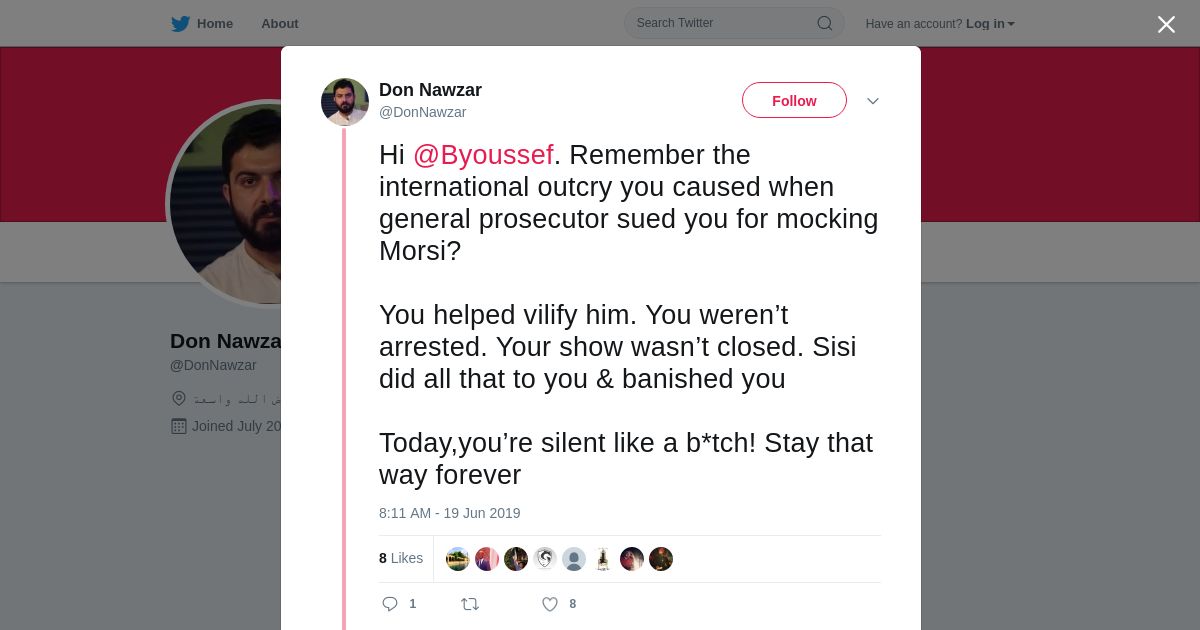
Task: Click the @DonNawzar handle in tweet header
Action: click(422, 112)
